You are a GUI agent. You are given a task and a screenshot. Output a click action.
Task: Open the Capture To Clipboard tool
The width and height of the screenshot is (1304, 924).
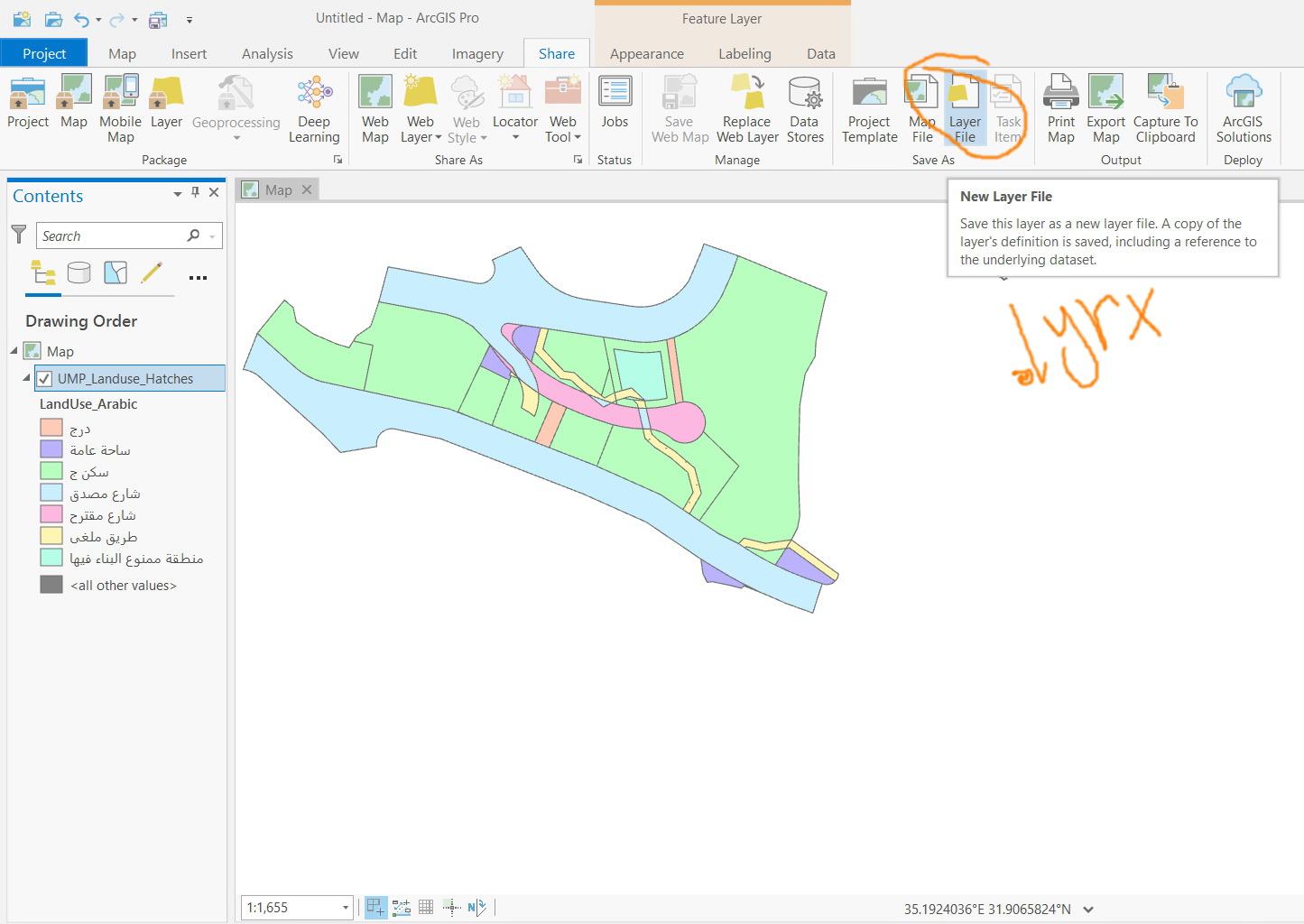pos(1165,107)
